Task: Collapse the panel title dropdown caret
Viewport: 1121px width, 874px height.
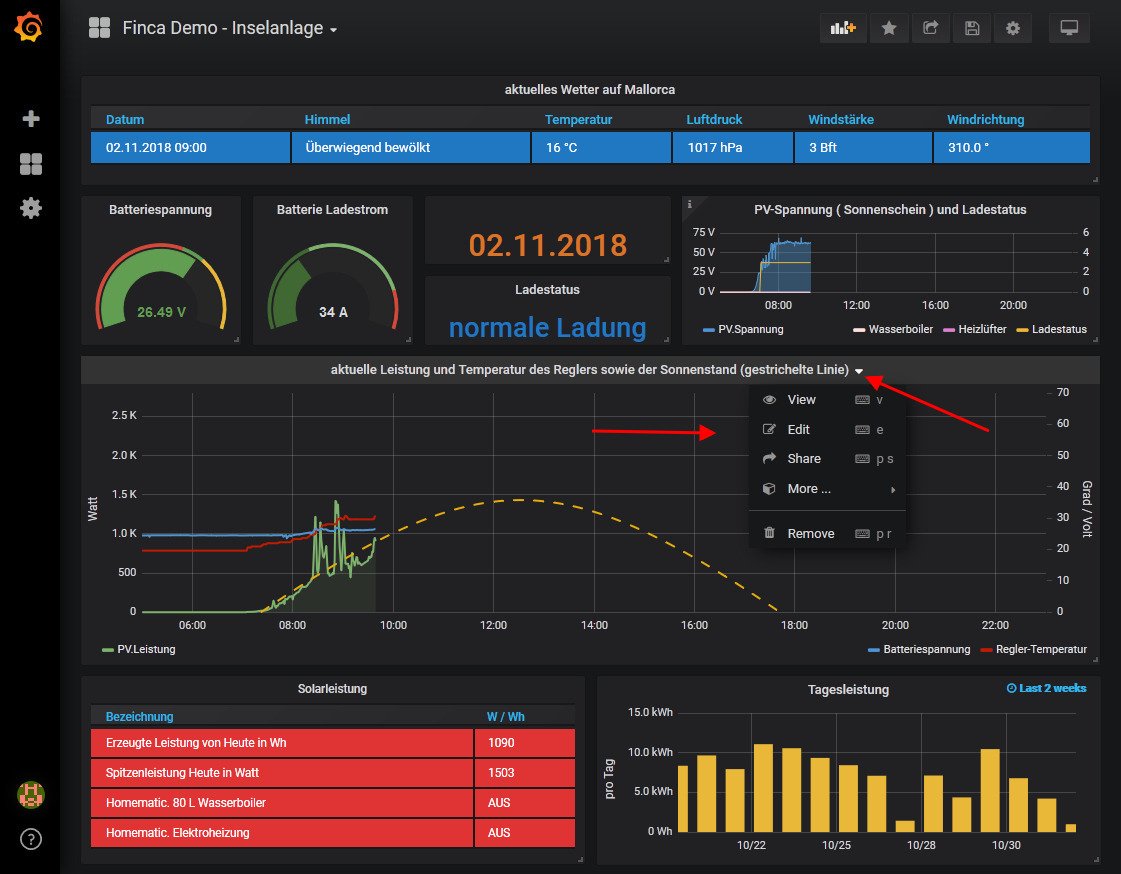Action: click(x=859, y=371)
